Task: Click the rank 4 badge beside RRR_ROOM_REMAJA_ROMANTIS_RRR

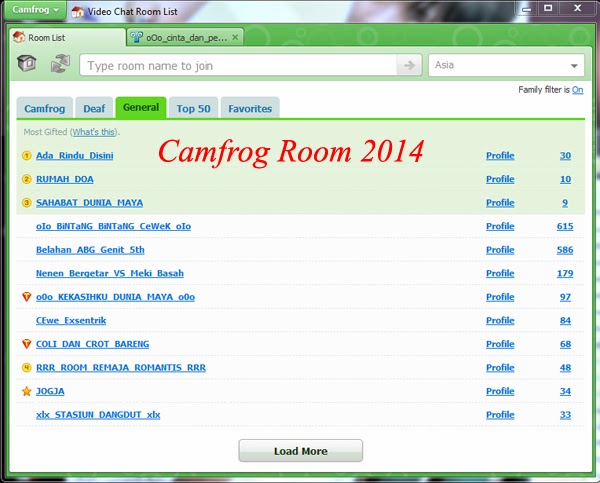Action: [x=26, y=368]
